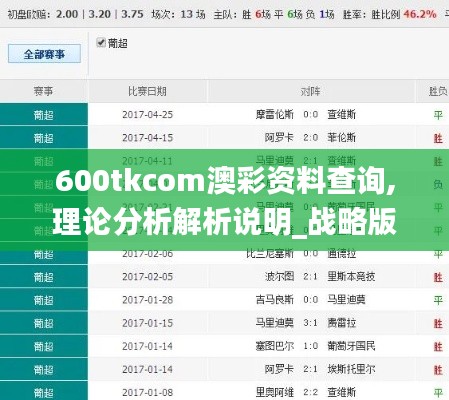Viewport: 449px width, 400px height.
Task: Click the 对阵 column header
Action: point(310,91)
